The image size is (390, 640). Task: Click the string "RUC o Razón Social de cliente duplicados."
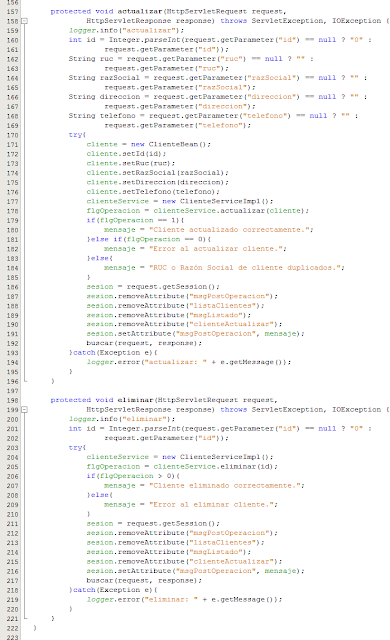(x=245, y=268)
